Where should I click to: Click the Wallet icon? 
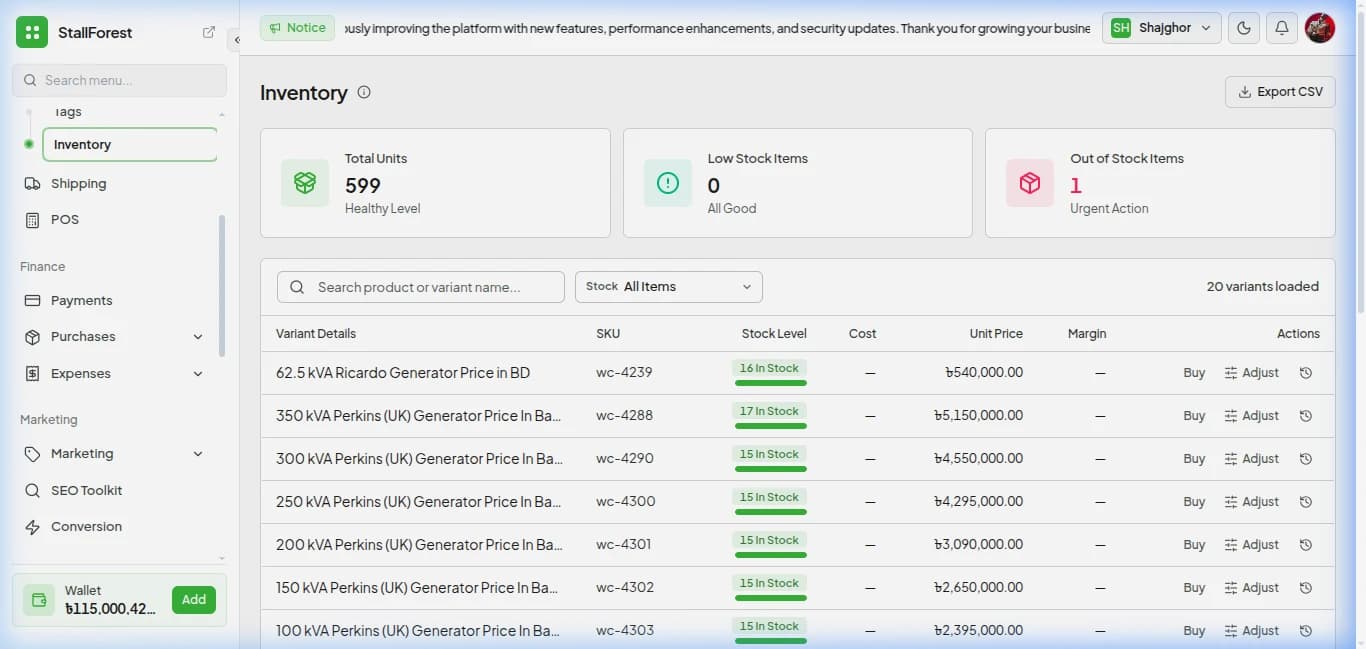point(39,600)
